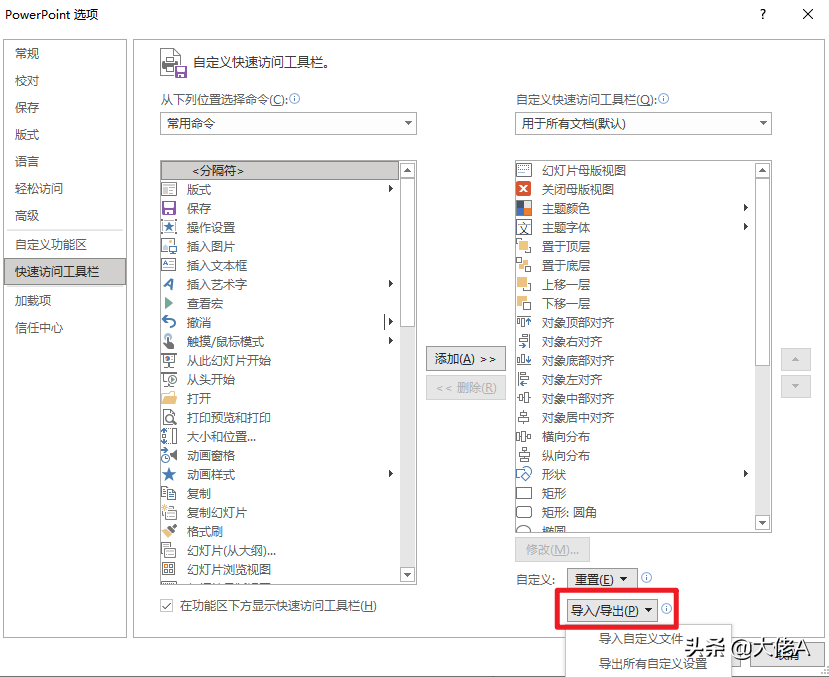
Task: Select the 打印预览和打印 icon
Action: click(x=169, y=418)
